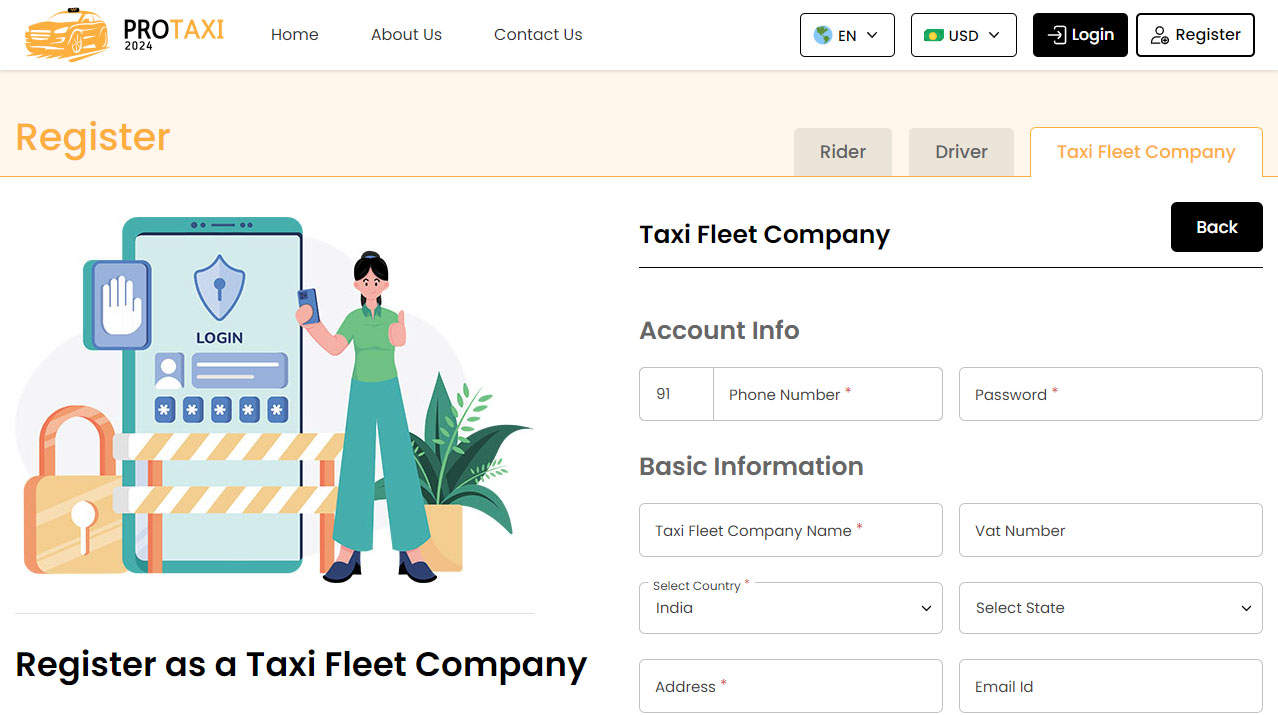Go to the Home page
Screen dimensions: 1278x715
(x=294, y=35)
